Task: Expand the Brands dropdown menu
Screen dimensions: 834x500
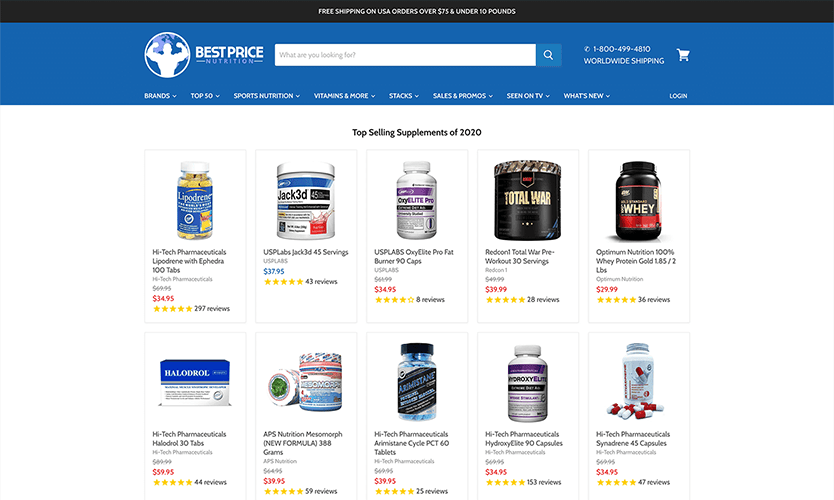Action: tap(160, 96)
